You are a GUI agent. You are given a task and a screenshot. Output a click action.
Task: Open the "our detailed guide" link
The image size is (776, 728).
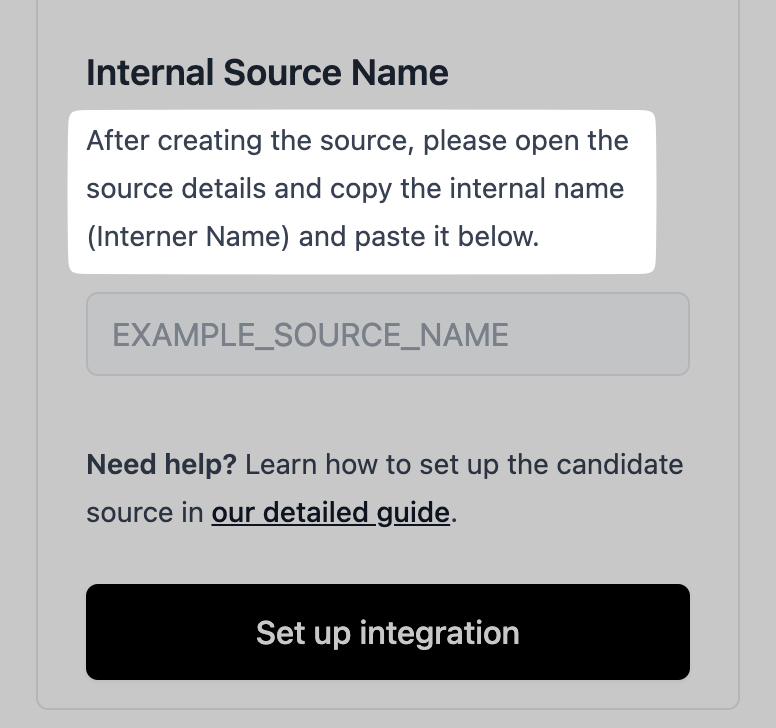[x=330, y=513]
